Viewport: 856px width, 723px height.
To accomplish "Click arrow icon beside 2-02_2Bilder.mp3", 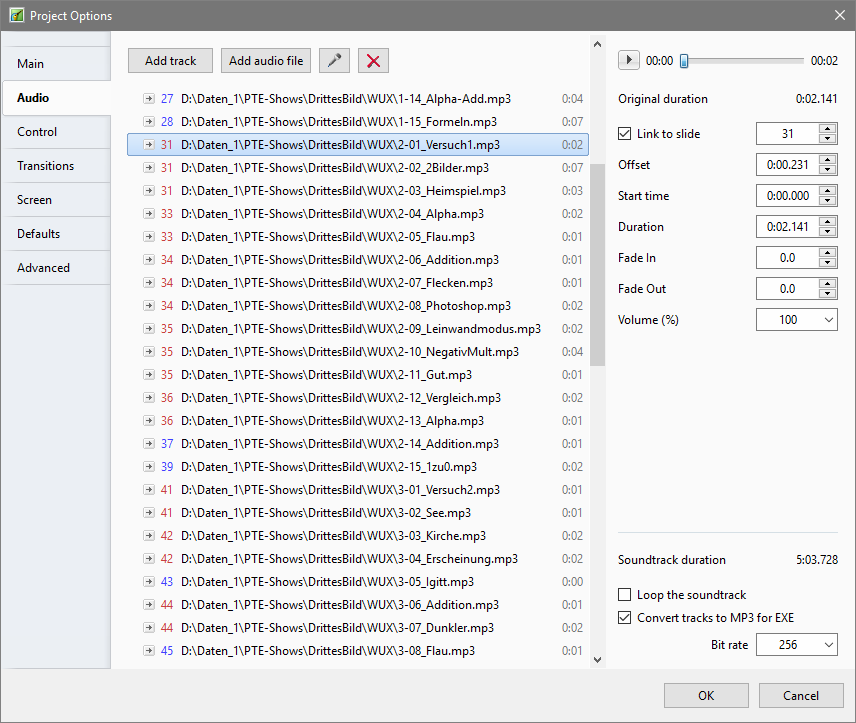I will 149,168.
